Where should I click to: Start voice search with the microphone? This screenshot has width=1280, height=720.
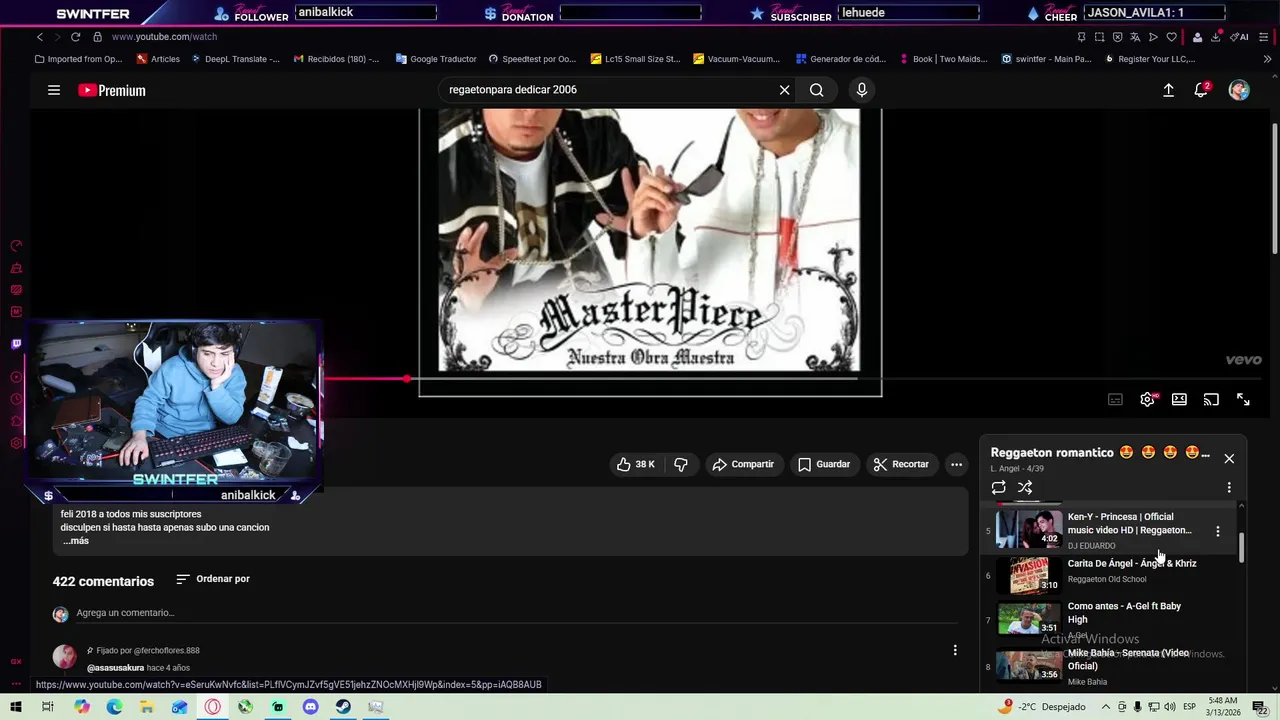point(861,90)
